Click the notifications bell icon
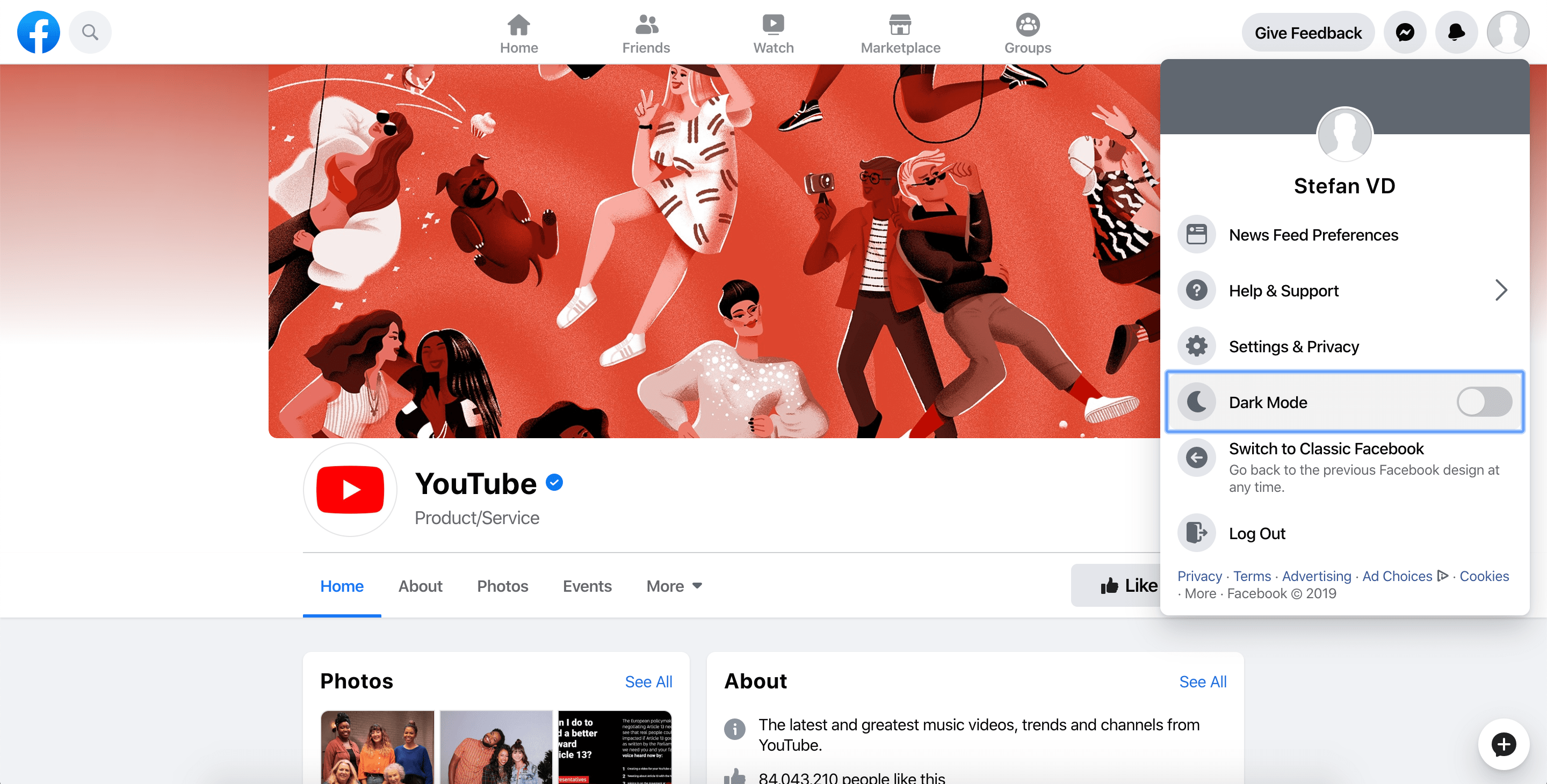This screenshot has height=784, width=1547. coord(1456,32)
